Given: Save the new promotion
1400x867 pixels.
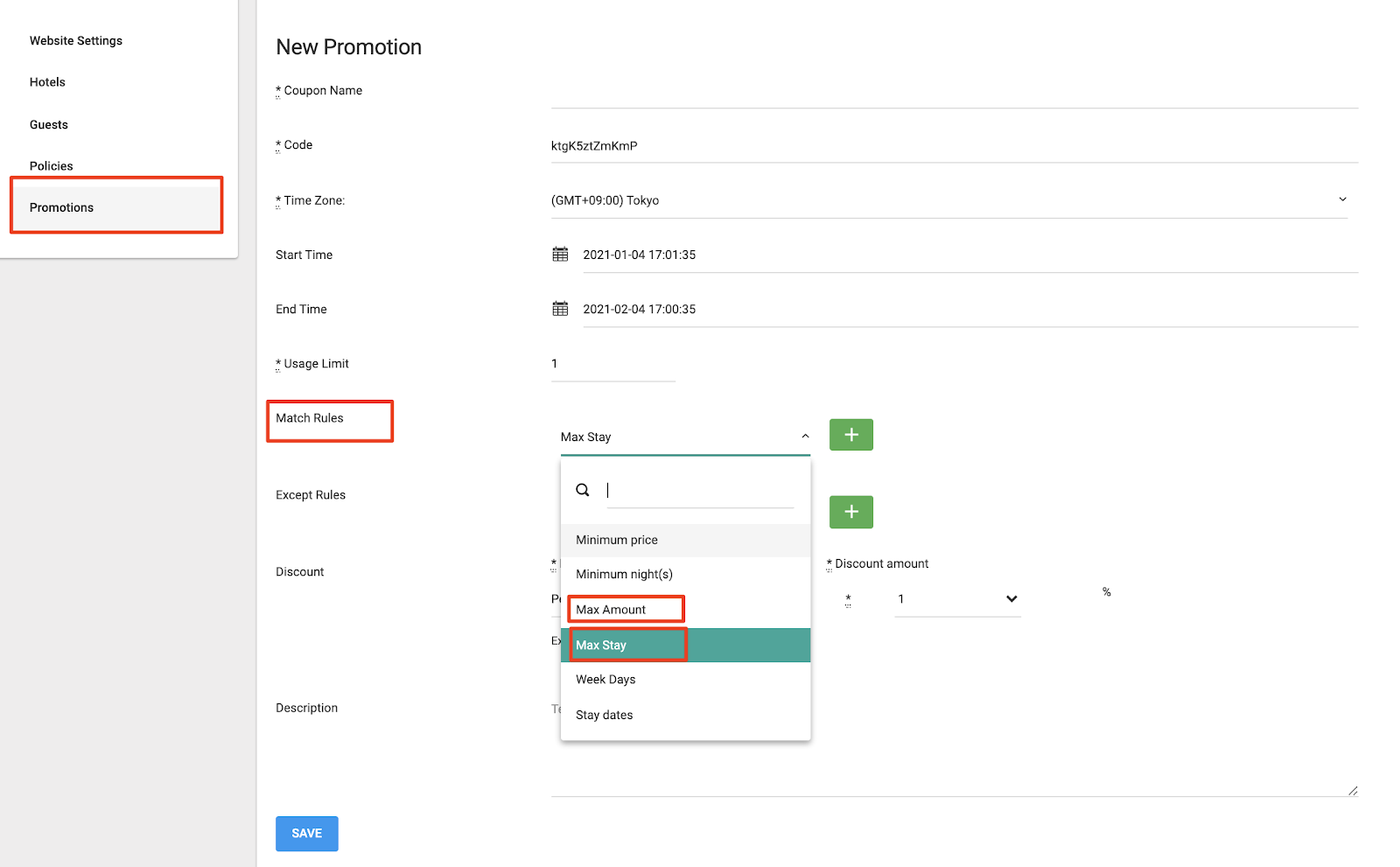Looking at the screenshot, I should pyautogui.click(x=306, y=834).
